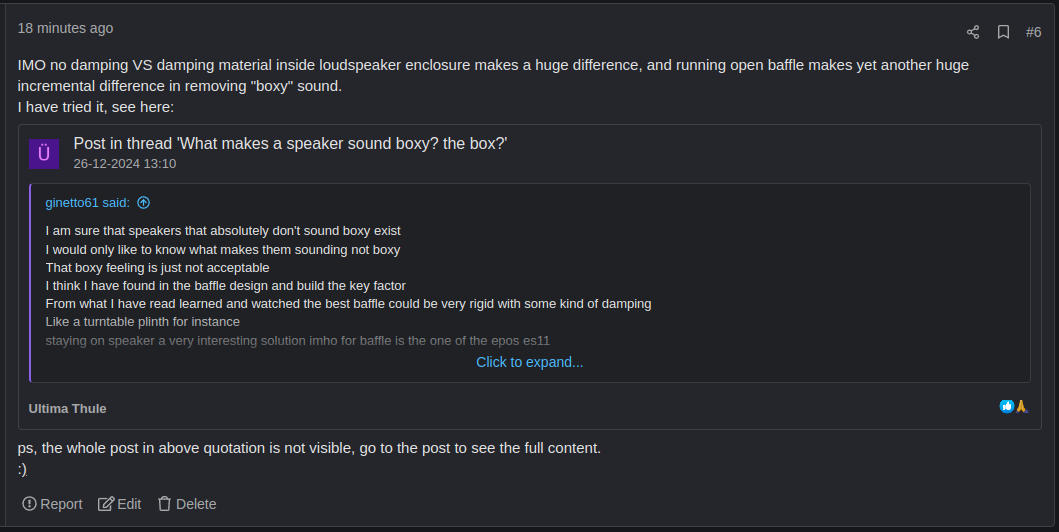Report this post
The image size is (1059, 532).
[52, 504]
